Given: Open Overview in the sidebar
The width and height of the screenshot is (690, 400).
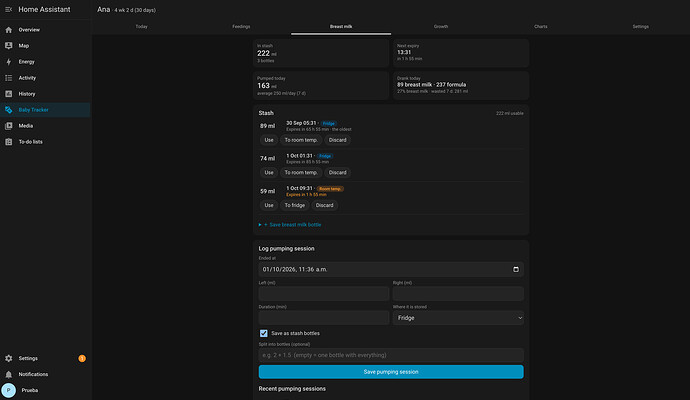Looking at the screenshot, I should 45,30.
